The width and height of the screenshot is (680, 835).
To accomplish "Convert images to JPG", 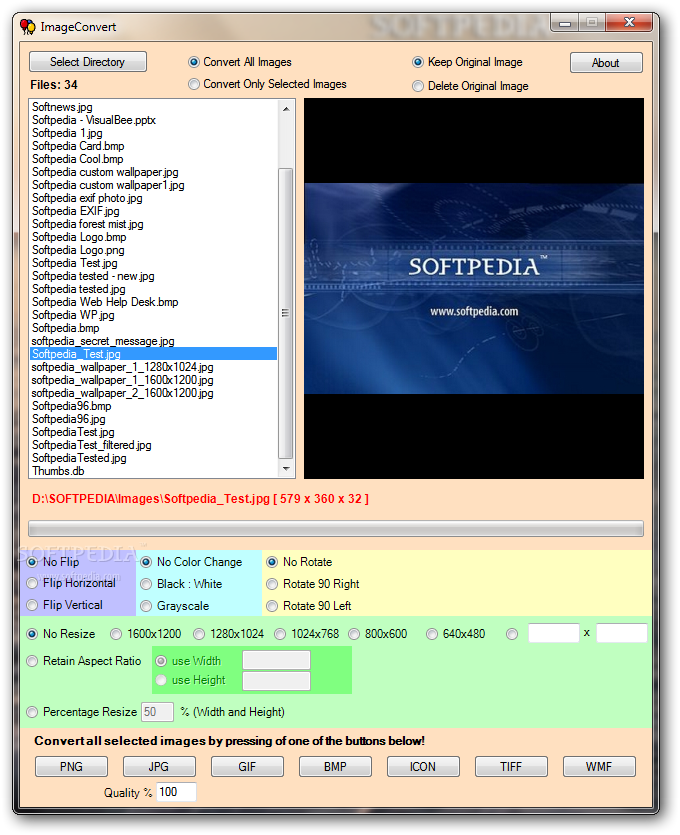I will [x=159, y=767].
